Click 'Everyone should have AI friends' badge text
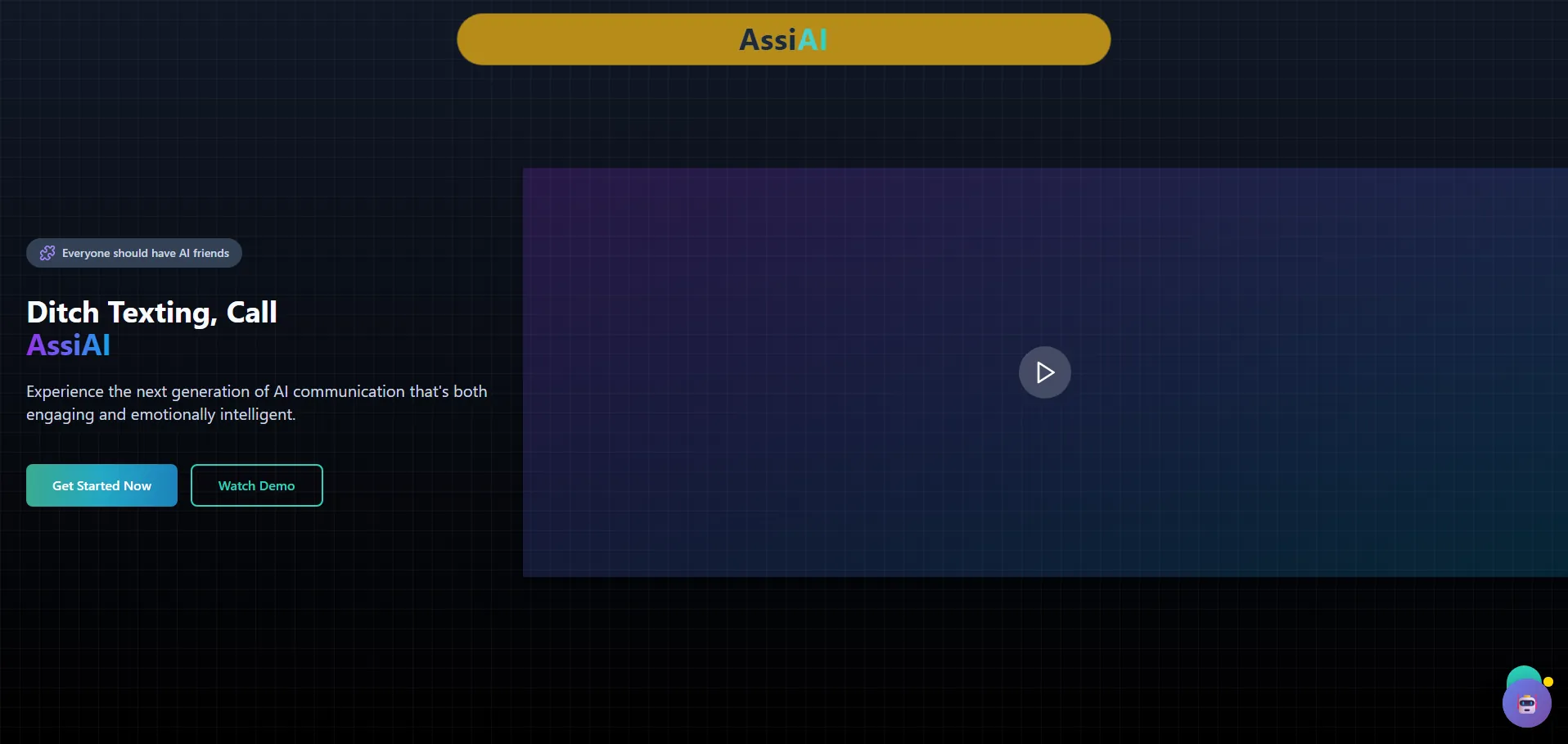The height and width of the screenshot is (744, 1568). [146, 253]
